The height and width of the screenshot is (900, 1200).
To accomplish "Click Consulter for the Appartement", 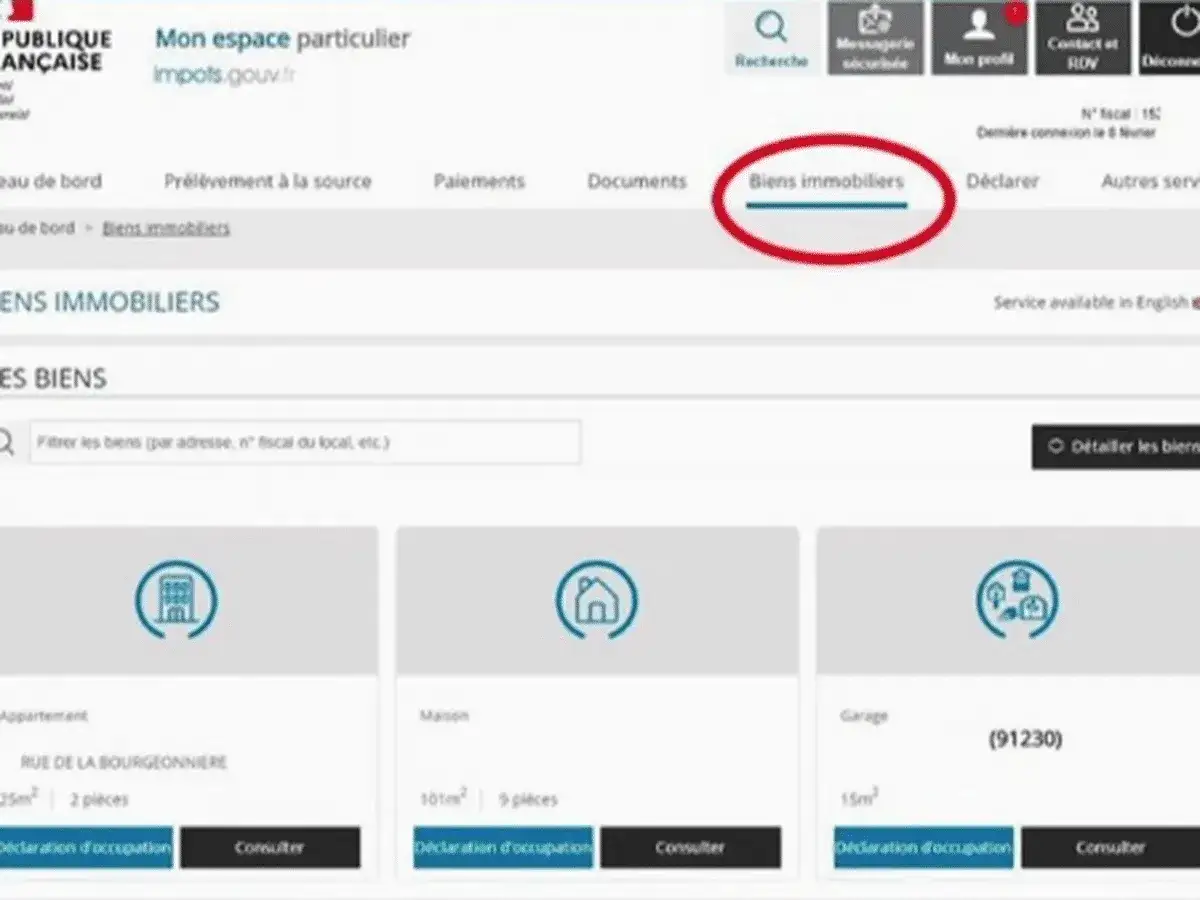I will (x=270, y=847).
